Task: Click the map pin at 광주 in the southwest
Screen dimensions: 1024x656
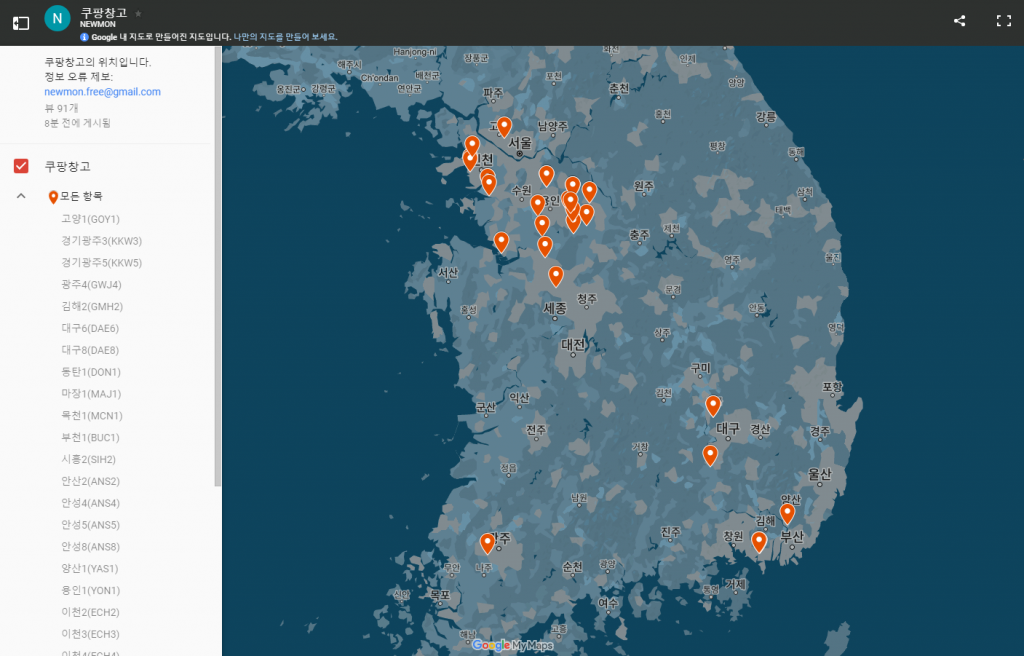Action: pos(487,543)
